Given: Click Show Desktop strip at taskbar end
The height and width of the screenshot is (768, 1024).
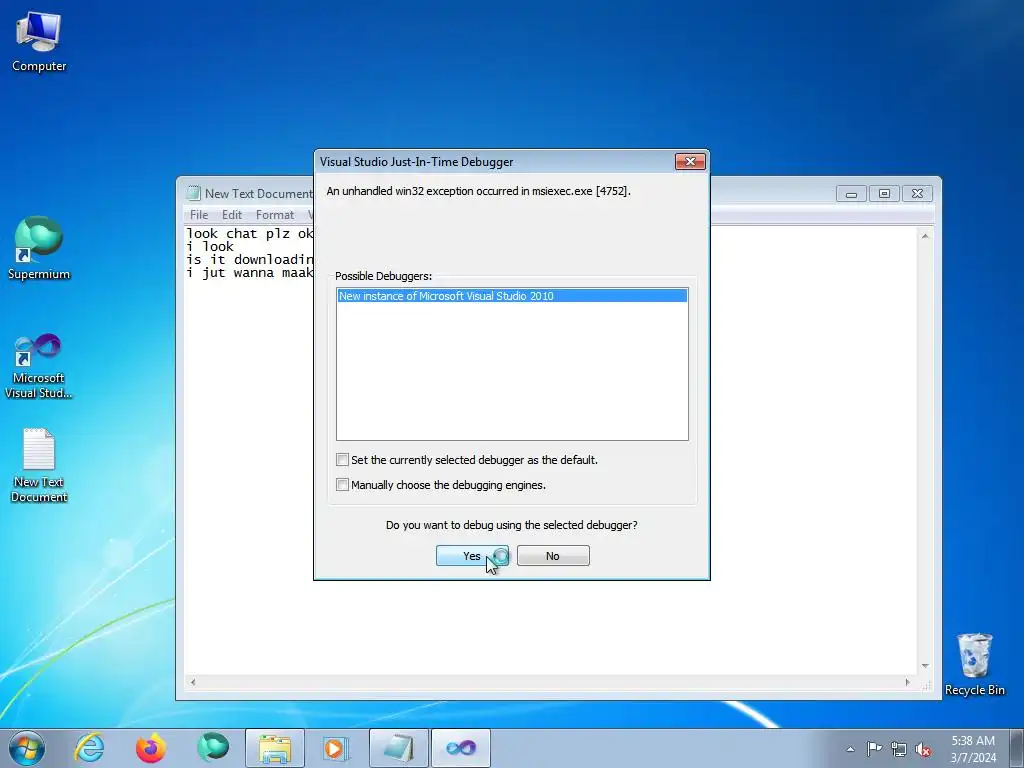Looking at the screenshot, I should [1017, 748].
